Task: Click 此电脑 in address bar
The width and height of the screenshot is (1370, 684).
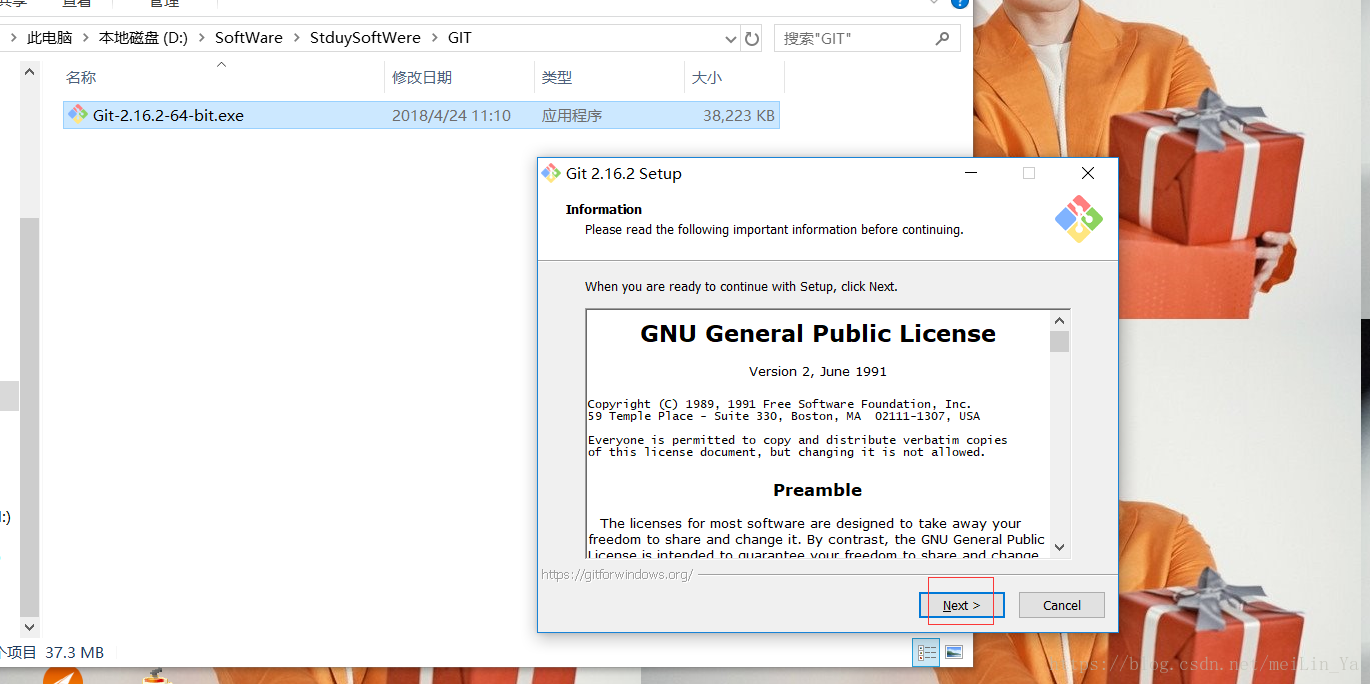Action: pyautogui.click(x=50, y=38)
